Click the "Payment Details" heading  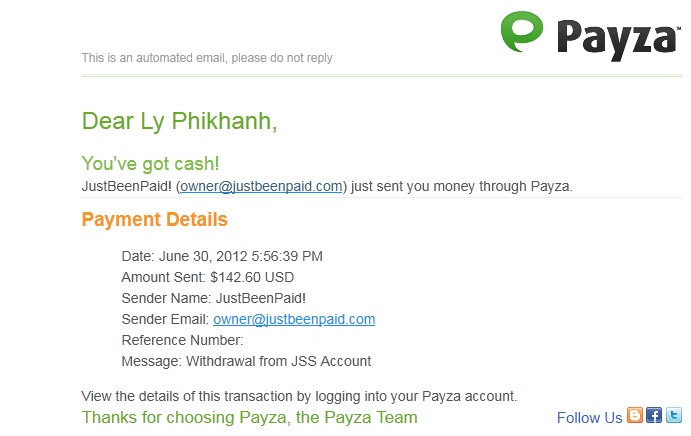click(x=155, y=219)
